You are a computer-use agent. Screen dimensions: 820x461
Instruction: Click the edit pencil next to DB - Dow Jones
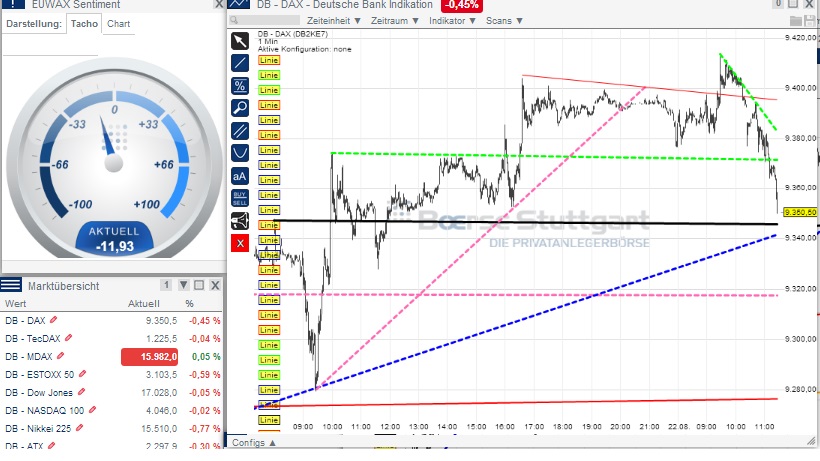point(82,392)
